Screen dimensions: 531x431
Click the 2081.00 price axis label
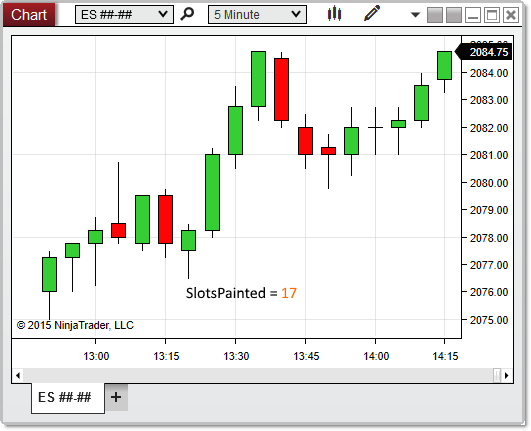pyautogui.click(x=489, y=155)
